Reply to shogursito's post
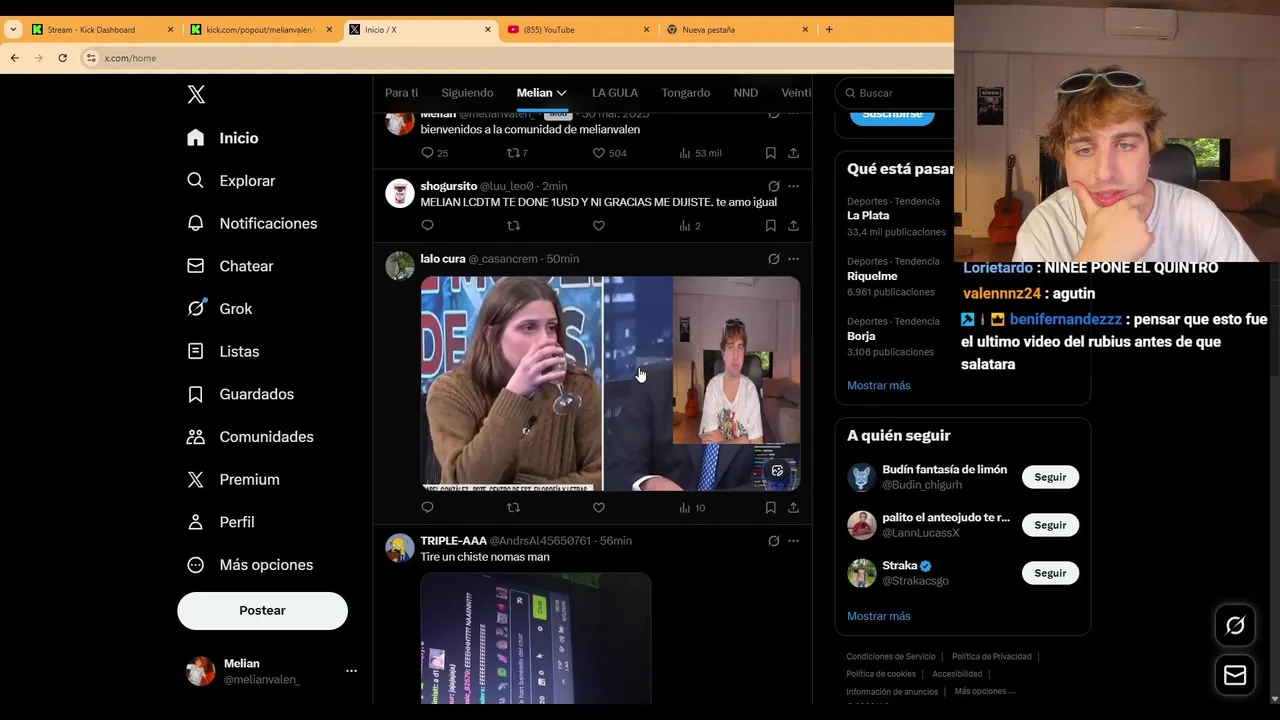This screenshot has height=720, width=1280. 427,226
